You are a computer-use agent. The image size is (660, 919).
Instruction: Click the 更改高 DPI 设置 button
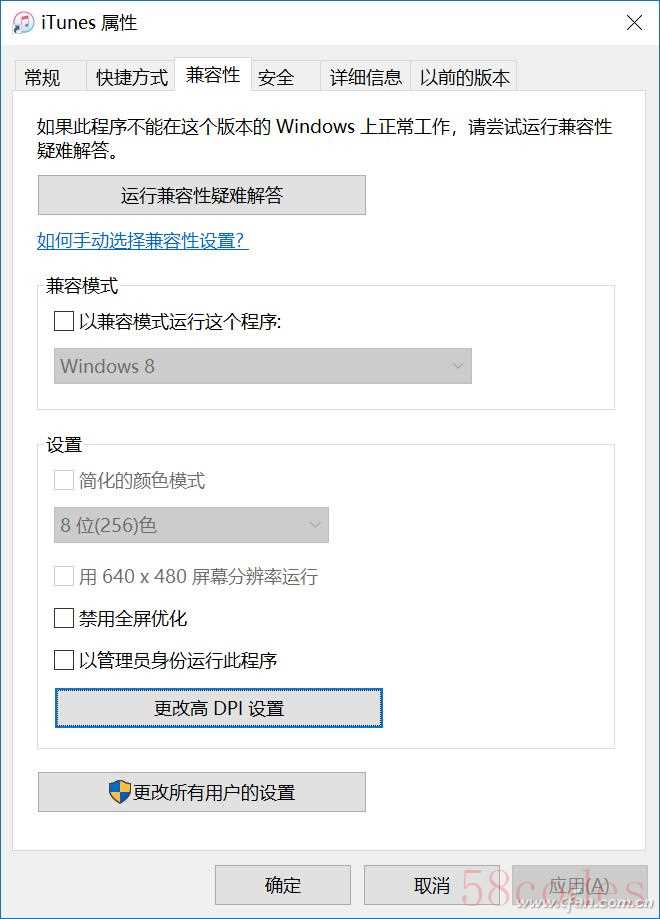pyautogui.click(x=219, y=708)
